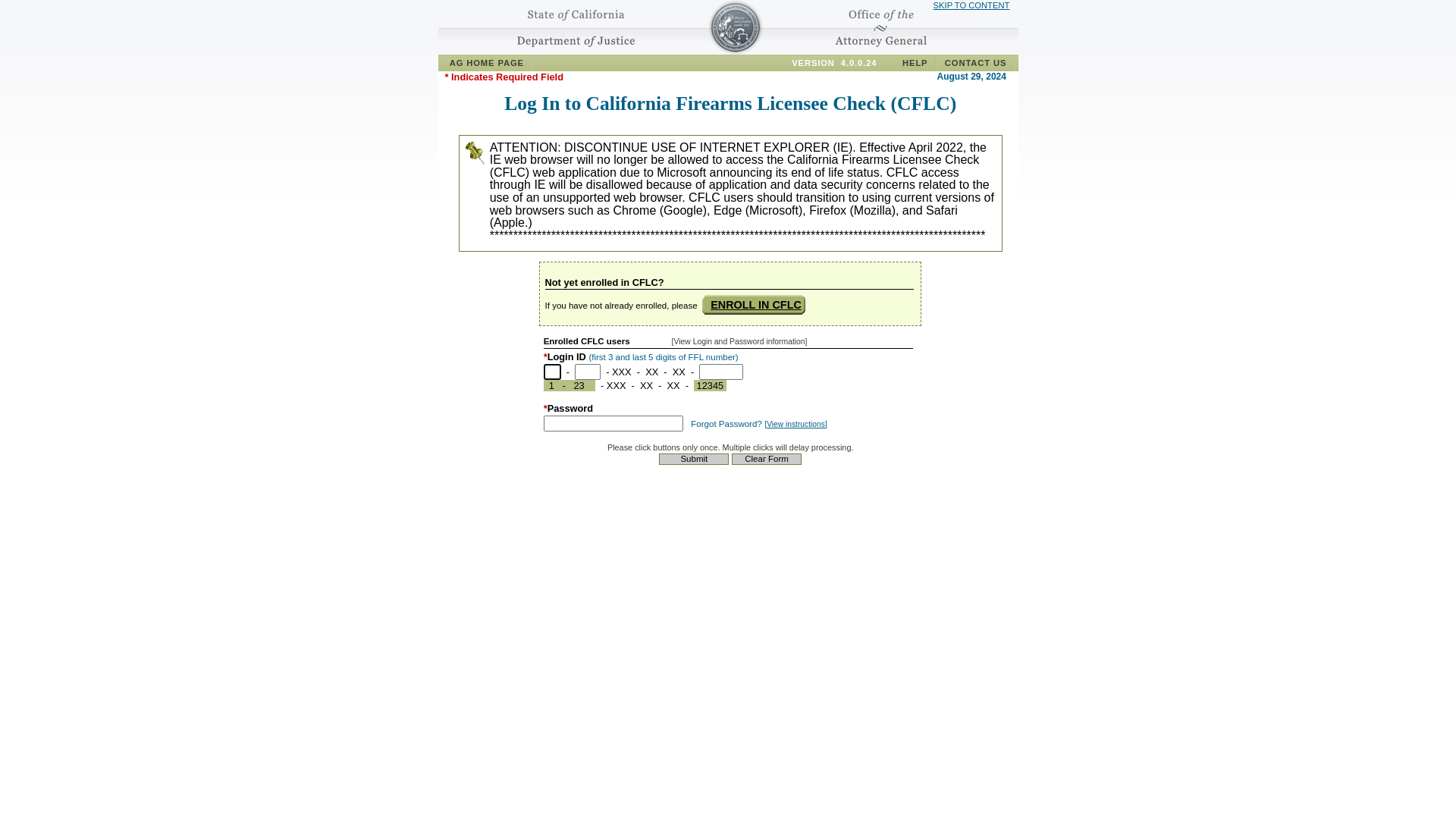Click the Login ID last 5 digits input field

point(720,371)
